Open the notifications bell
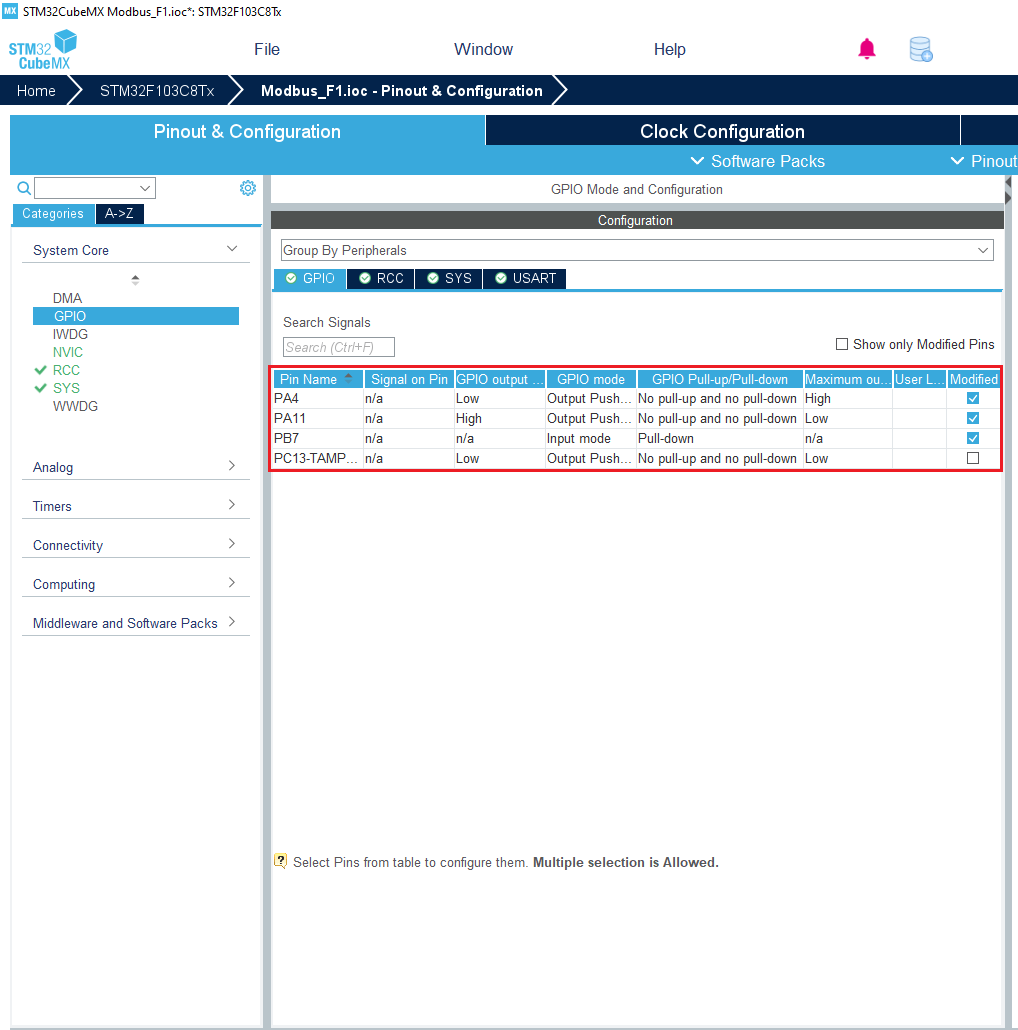 (x=867, y=49)
